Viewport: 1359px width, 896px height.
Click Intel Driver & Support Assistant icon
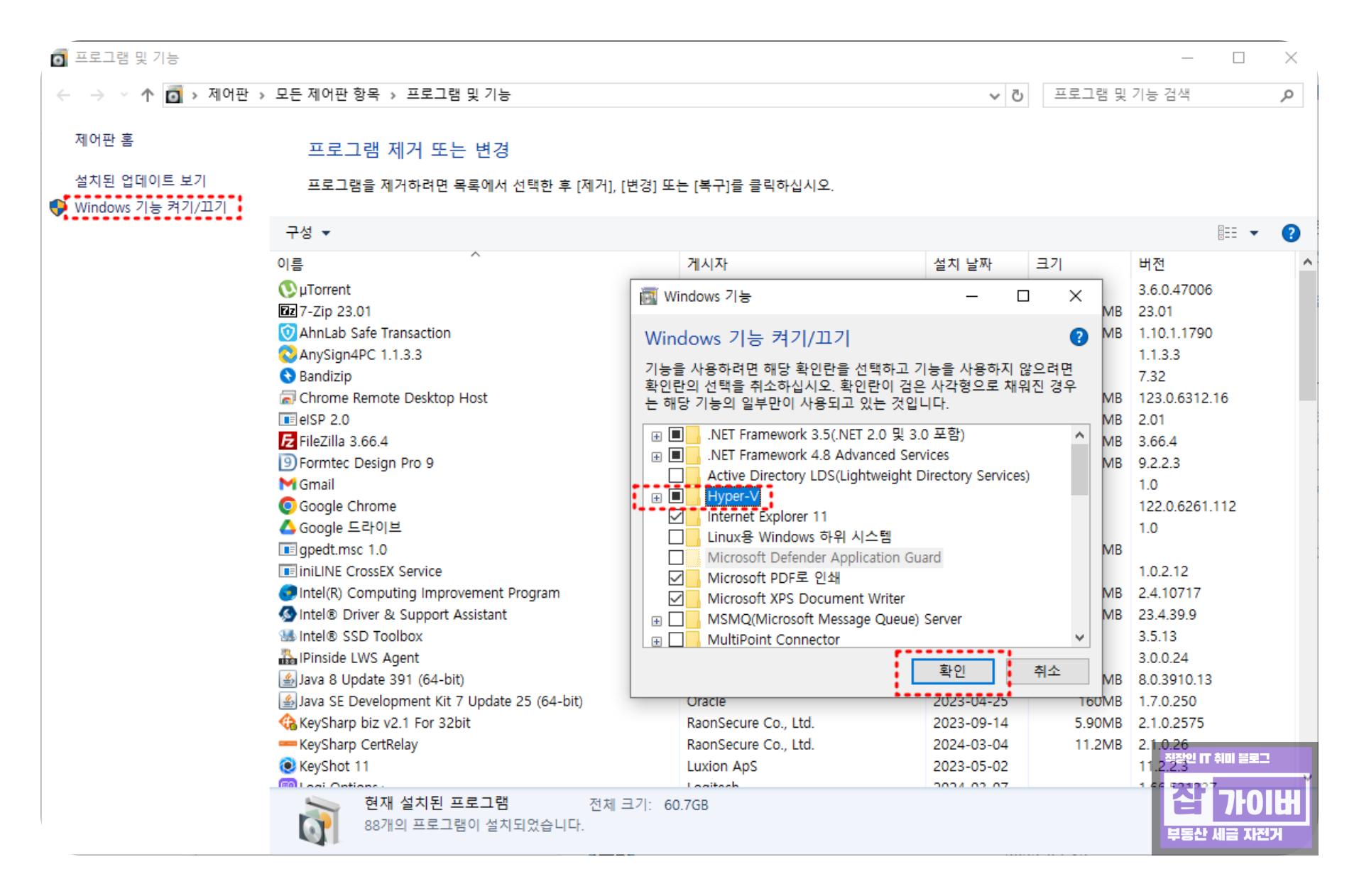[x=287, y=614]
